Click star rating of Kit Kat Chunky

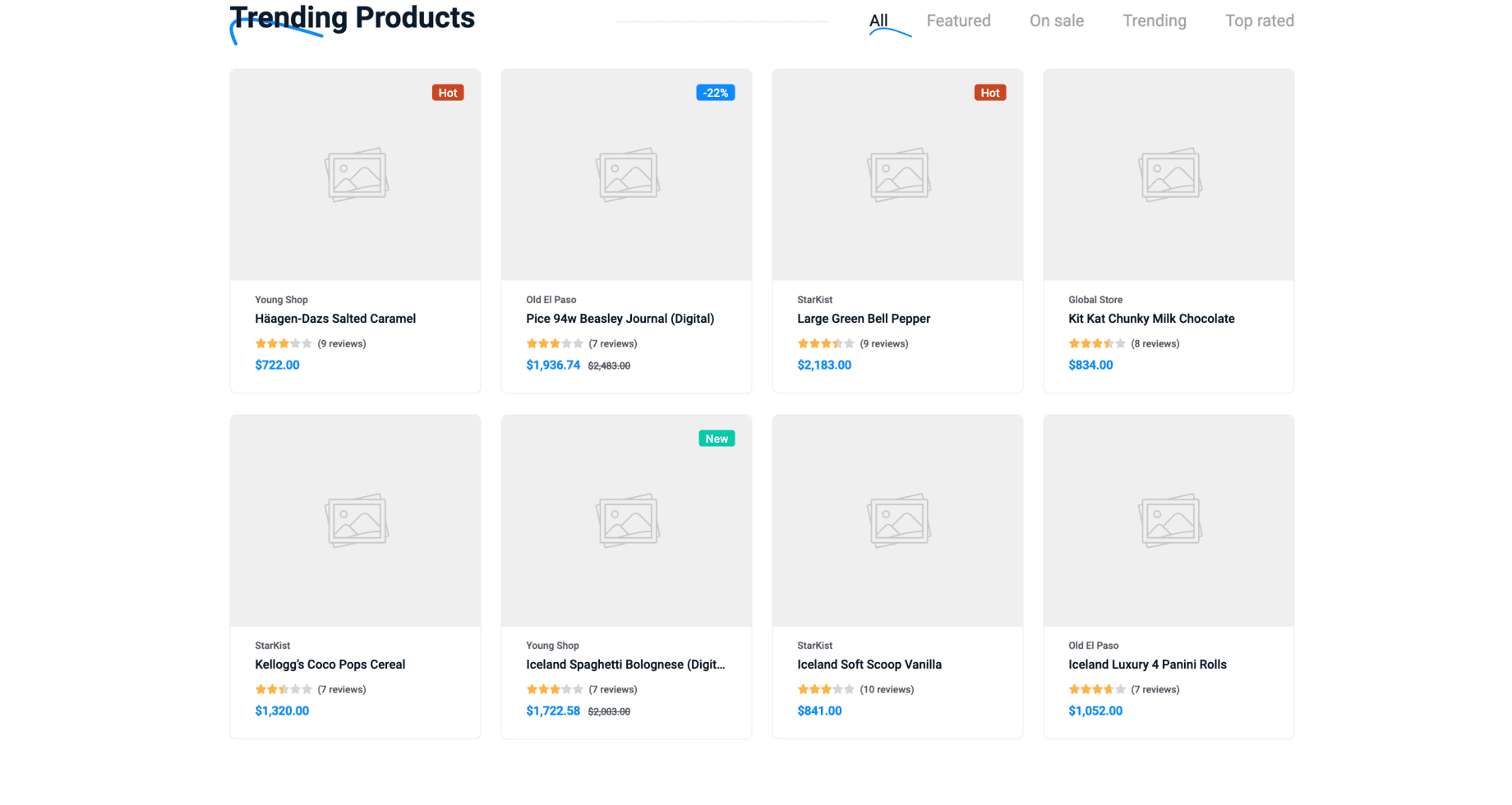(x=1096, y=343)
